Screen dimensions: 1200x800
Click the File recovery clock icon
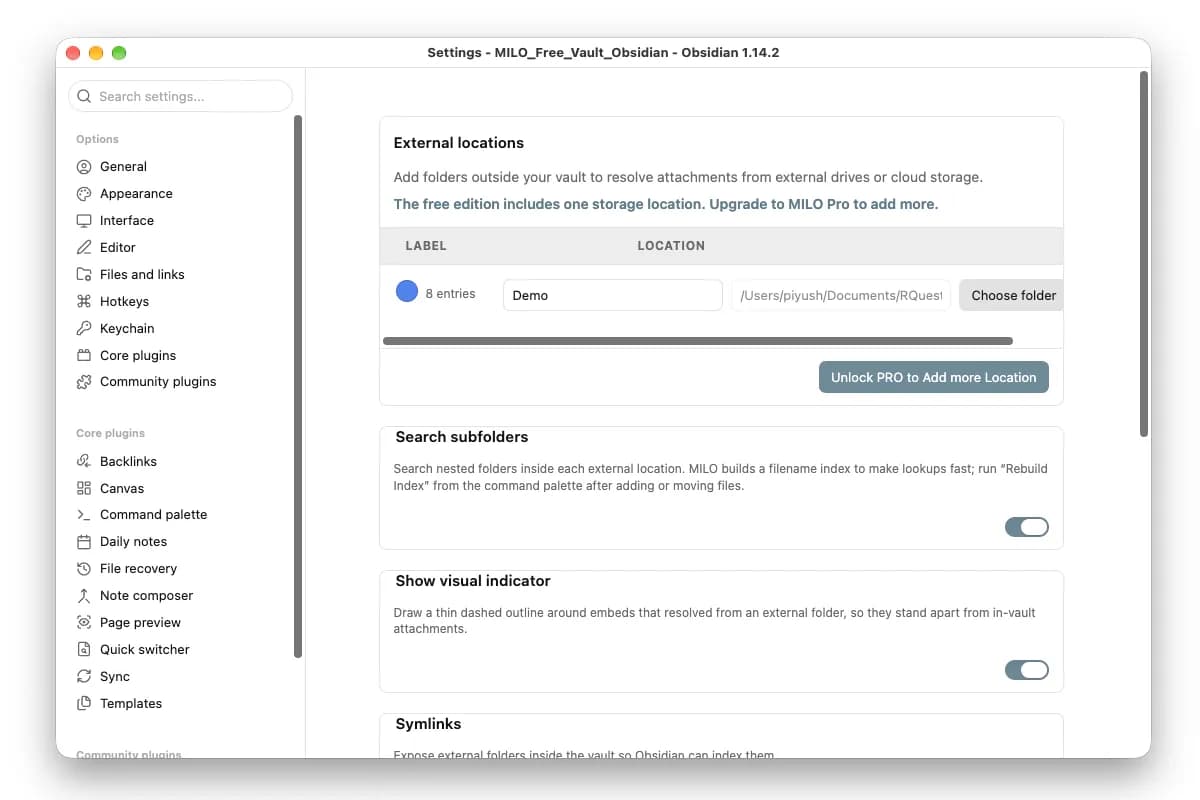[84, 569]
